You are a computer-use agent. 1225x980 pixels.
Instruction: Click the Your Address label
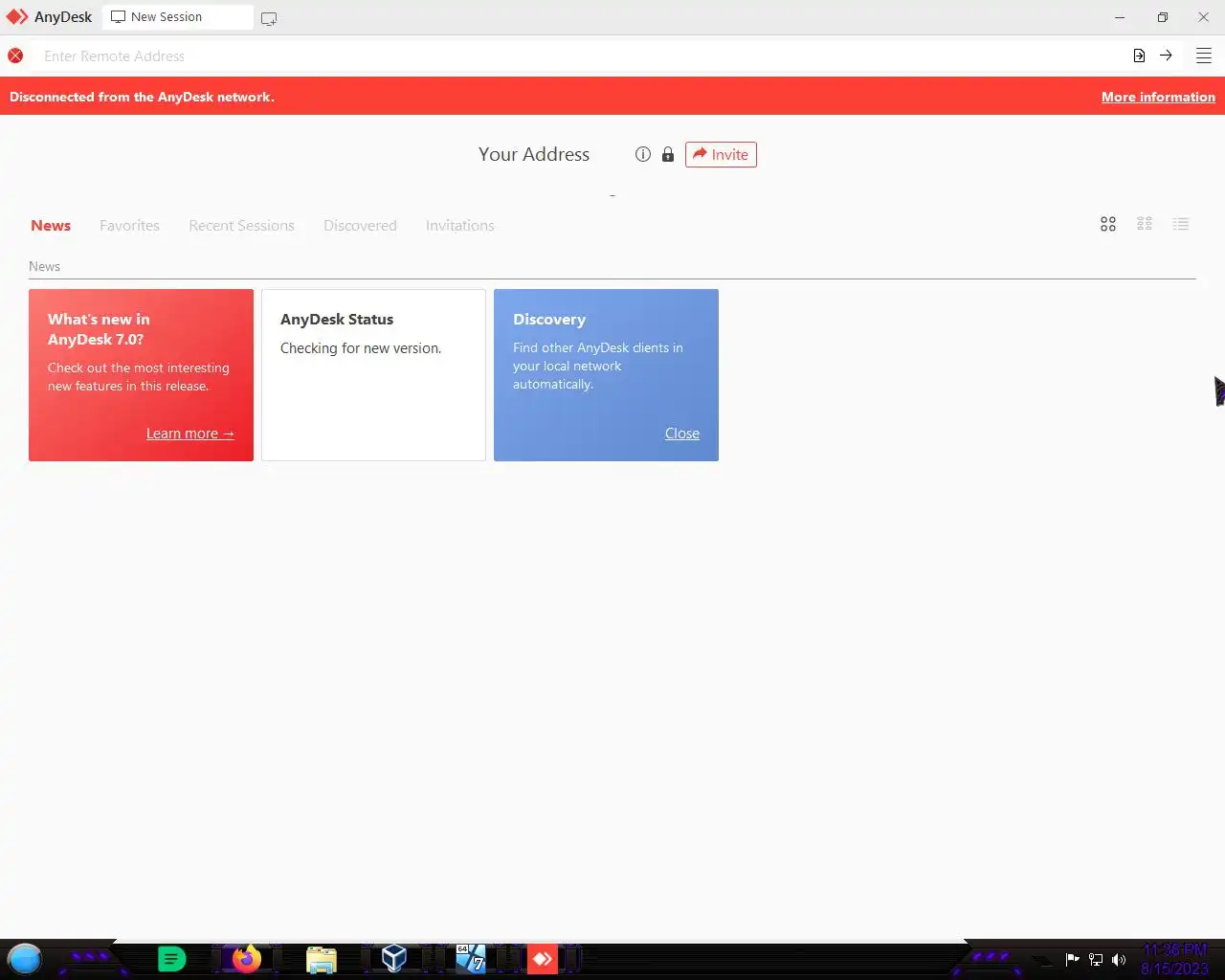point(534,154)
